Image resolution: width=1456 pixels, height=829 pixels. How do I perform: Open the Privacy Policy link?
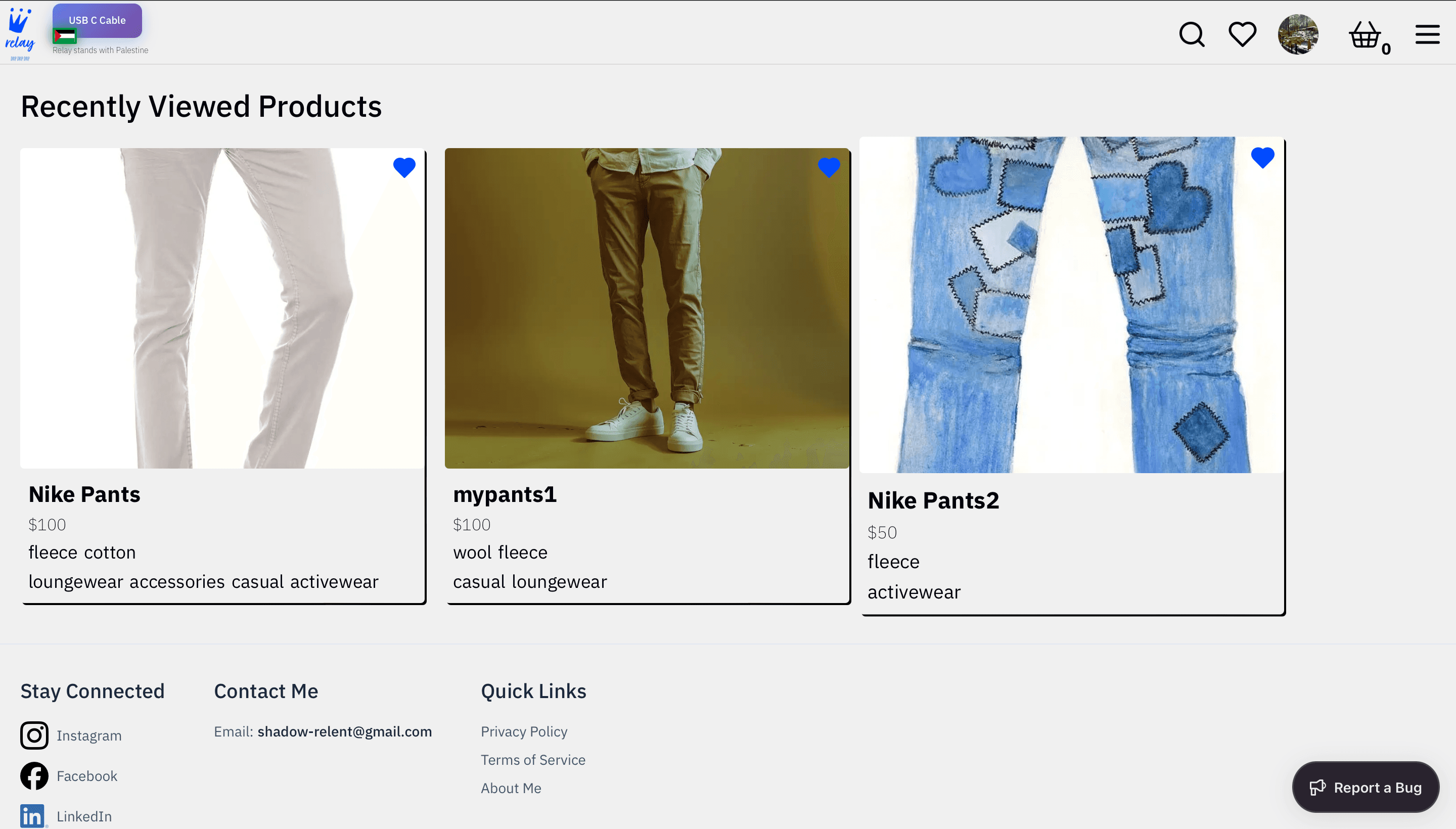pyautogui.click(x=524, y=731)
